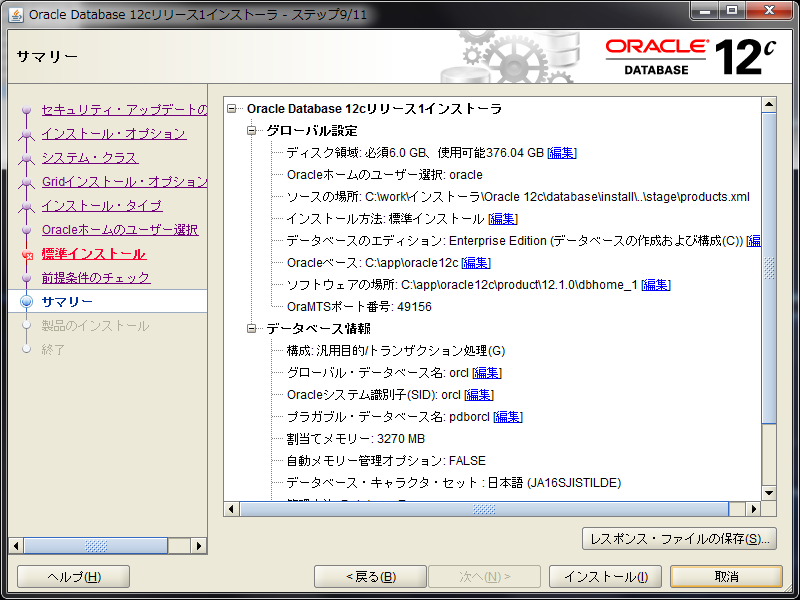This screenshot has height=600, width=800.
Task: Select the データベース・キャラクタ・セット JA16SJISTILDE row
Action: (454, 483)
